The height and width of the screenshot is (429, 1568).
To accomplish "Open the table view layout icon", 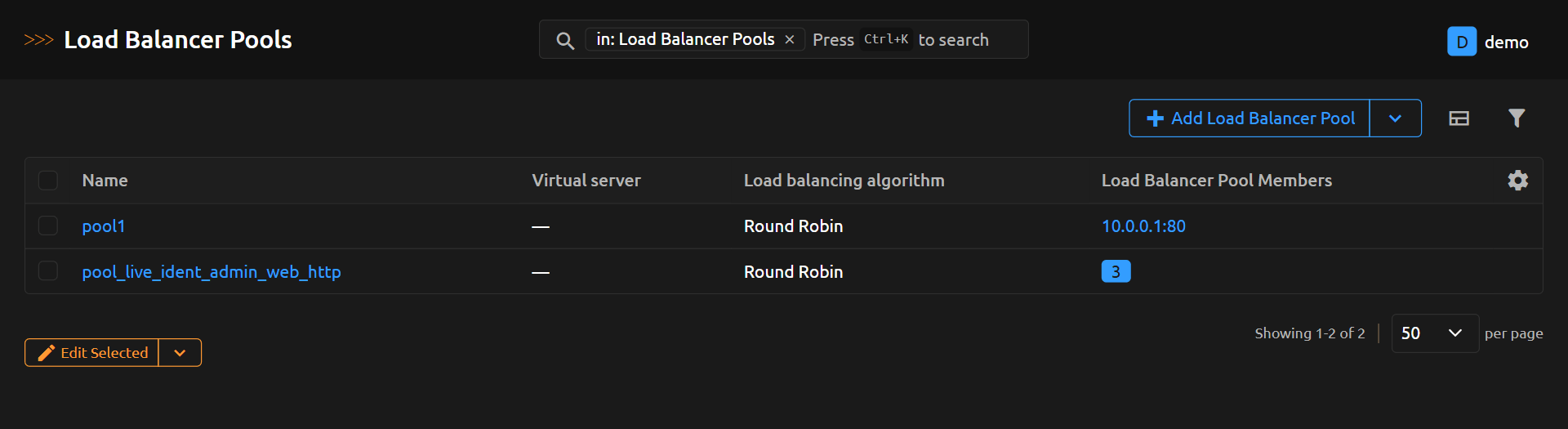I will 1459,118.
